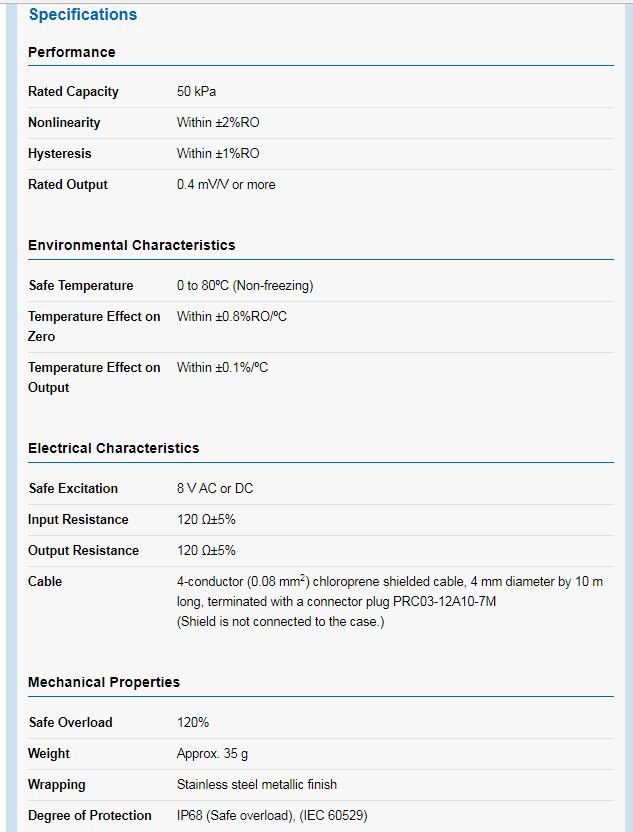The width and height of the screenshot is (633, 832).
Task: Click the Electrical Characteristics heading
Action: click(x=114, y=448)
